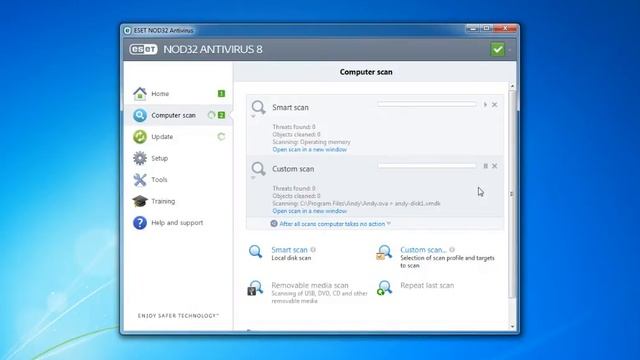Click the Smart scan local disk icon
This screenshot has height=360, width=640.
point(256,251)
